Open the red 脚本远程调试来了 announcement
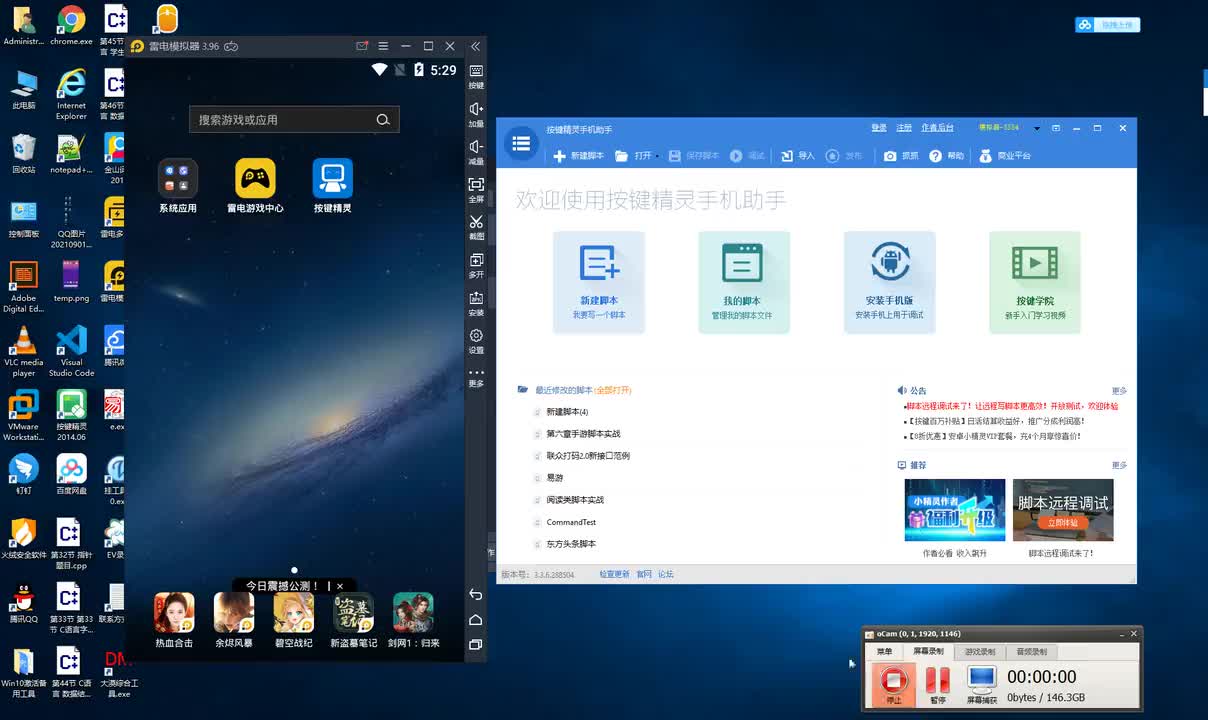Viewport: 1208px width, 720px height. 1011,406
